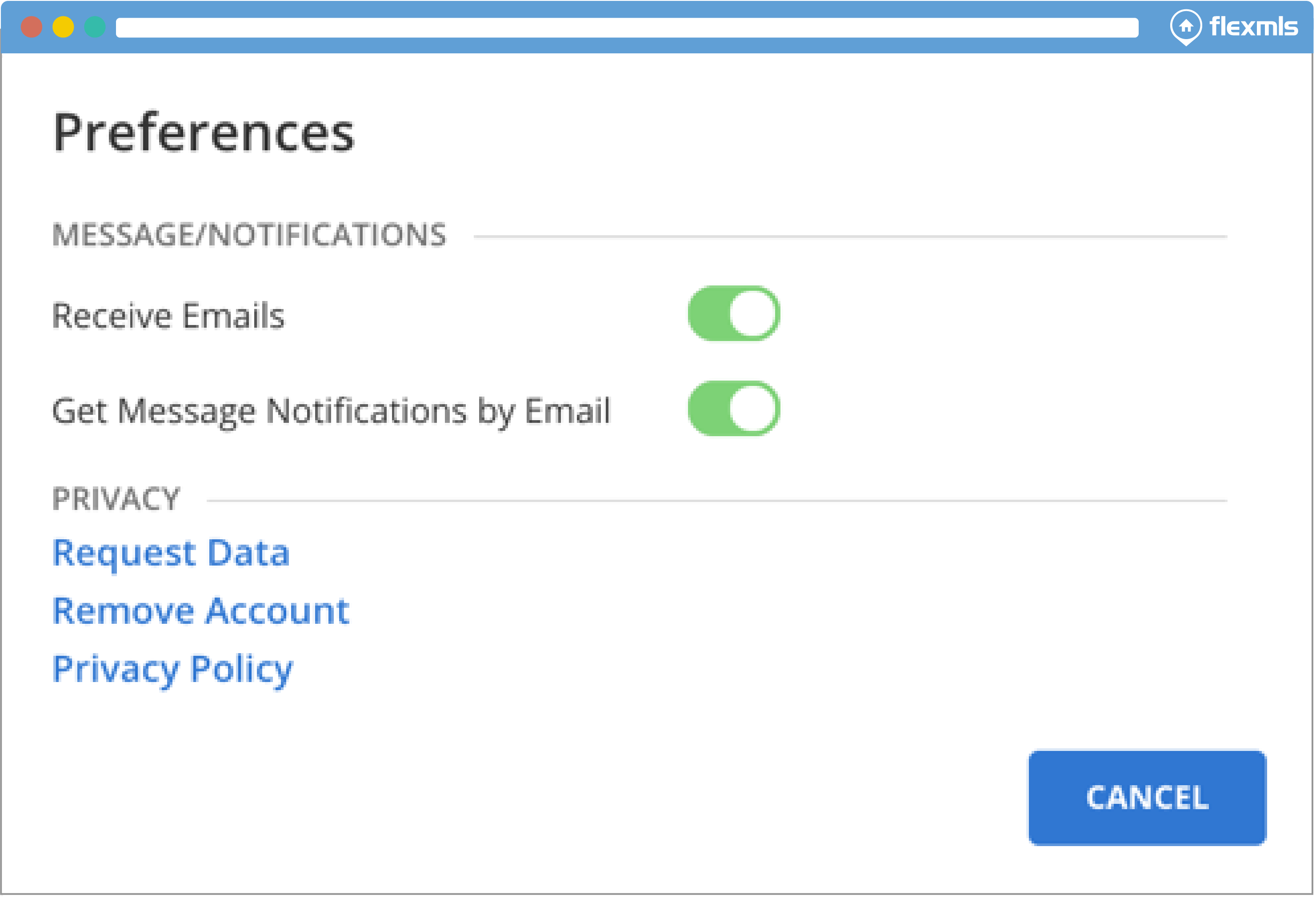Click the Preferences page heading

coord(204,133)
